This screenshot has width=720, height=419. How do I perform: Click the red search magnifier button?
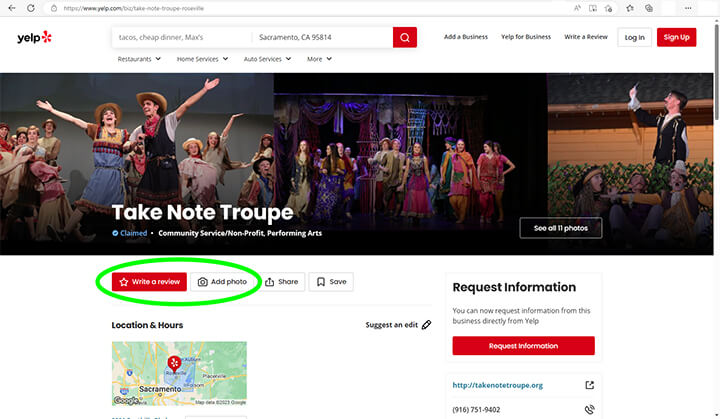point(405,37)
